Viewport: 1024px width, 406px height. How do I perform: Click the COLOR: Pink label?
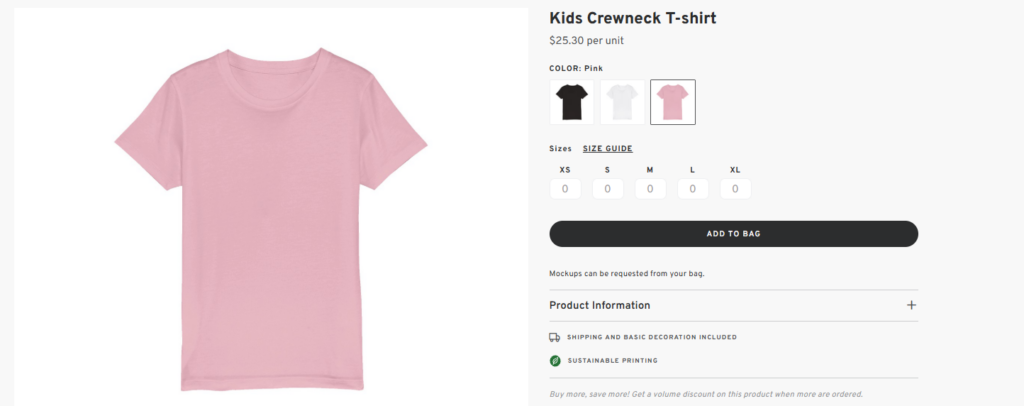click(577, 68)
